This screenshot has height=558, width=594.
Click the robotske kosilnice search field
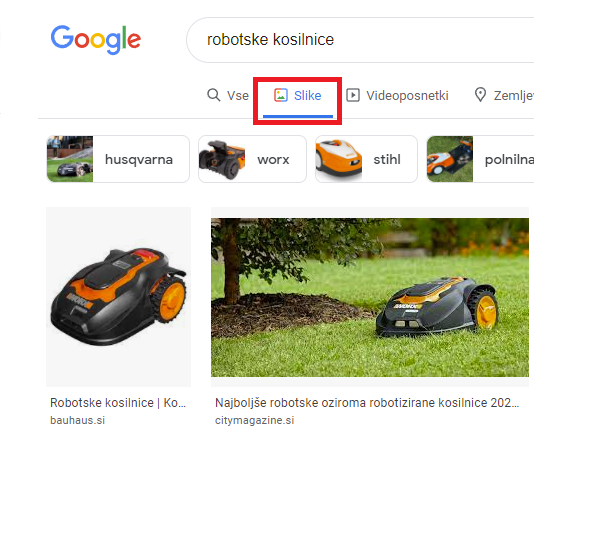[x=360, y=40]
